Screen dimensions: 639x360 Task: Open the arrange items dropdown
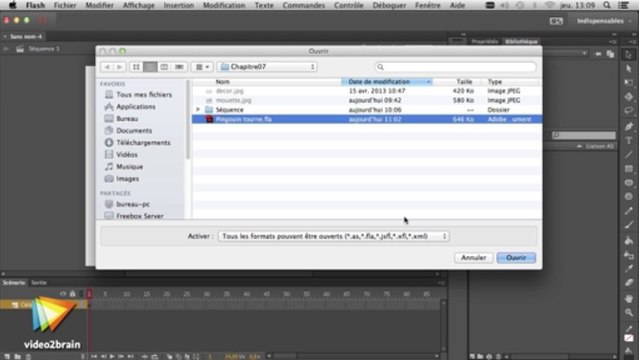pyautogui.click(x=202, y=67)
